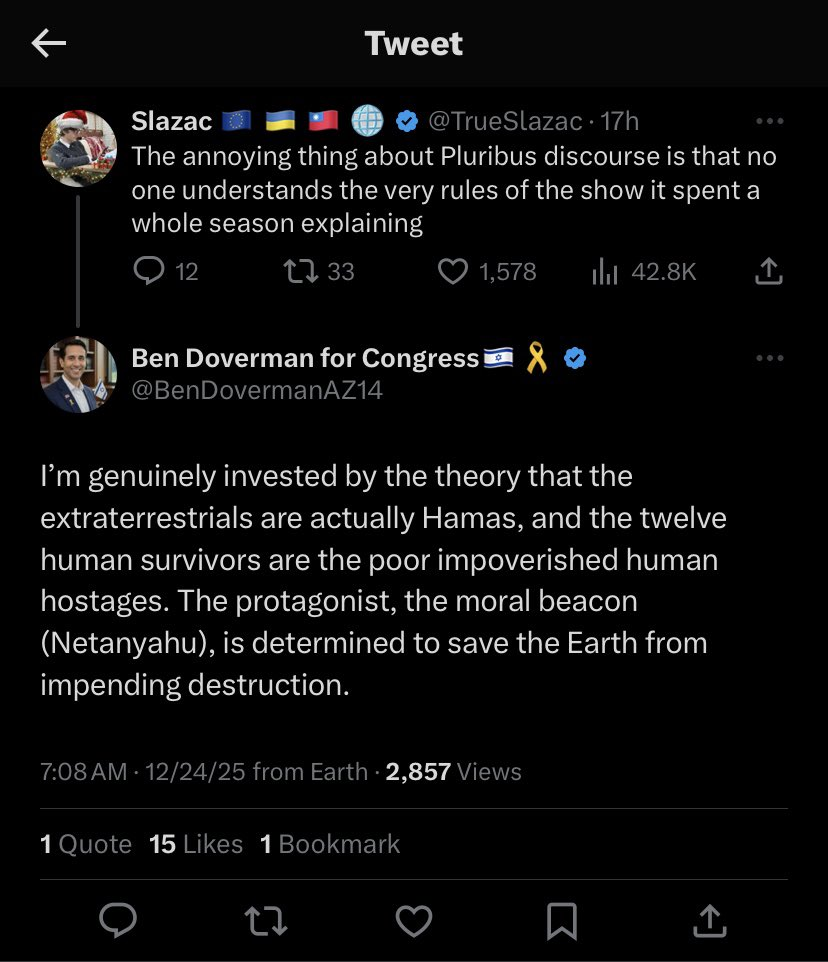Open reply on Slazac's tweet
This screenshot has height=962, width=828.
click(149, 271)
